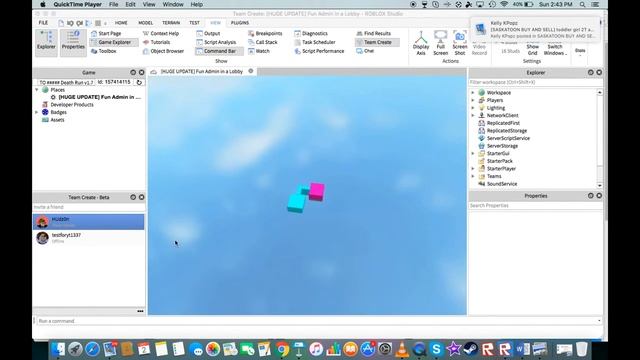Click the Search Properties field

tap(535, 205)
